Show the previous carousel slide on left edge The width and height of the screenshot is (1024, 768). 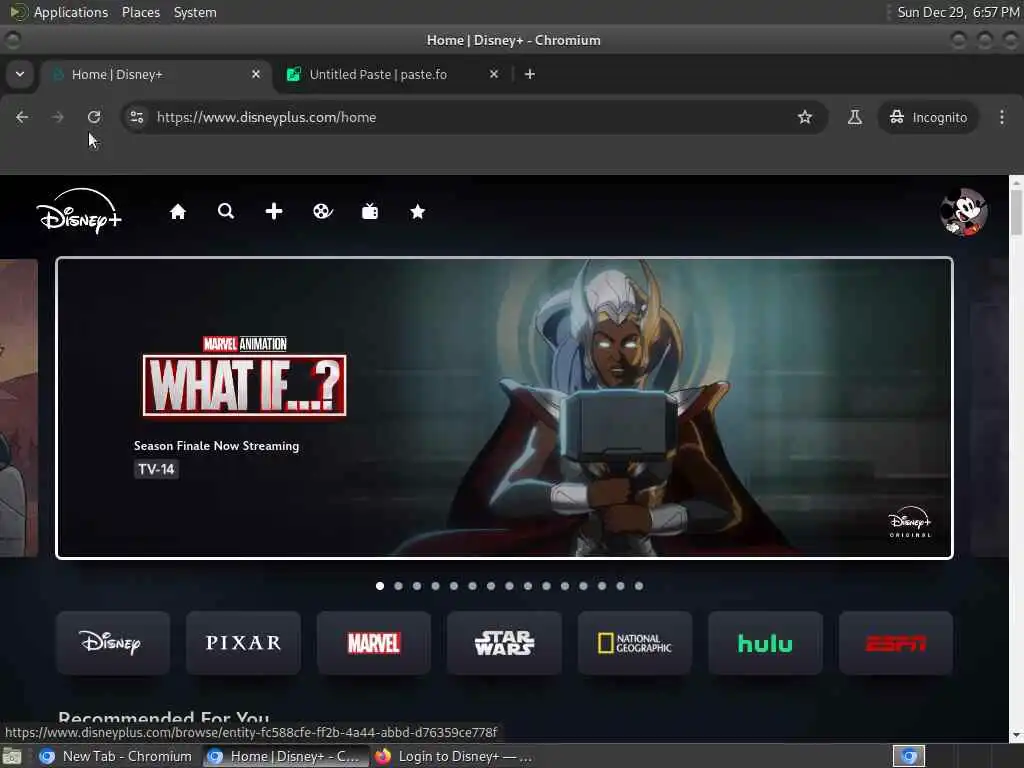(x=18, y=408)
